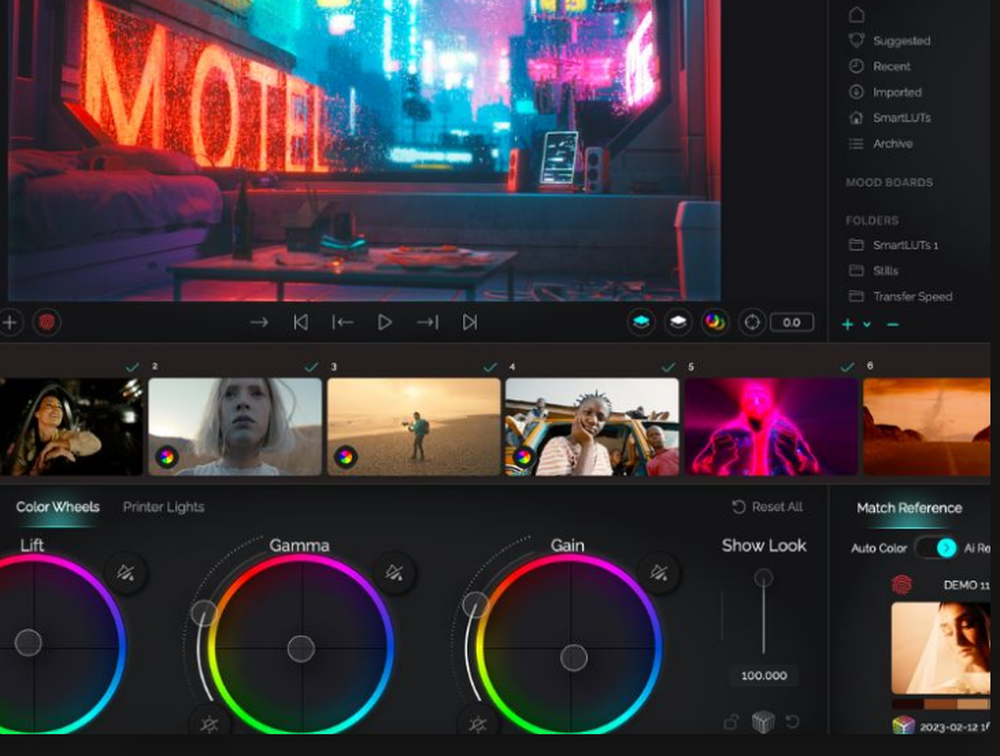Open the SmartLUTs library section

click(889, 117)
